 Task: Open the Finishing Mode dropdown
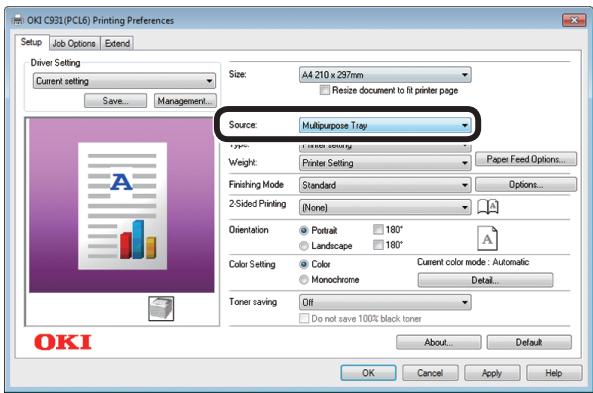[x=385, y=185]
